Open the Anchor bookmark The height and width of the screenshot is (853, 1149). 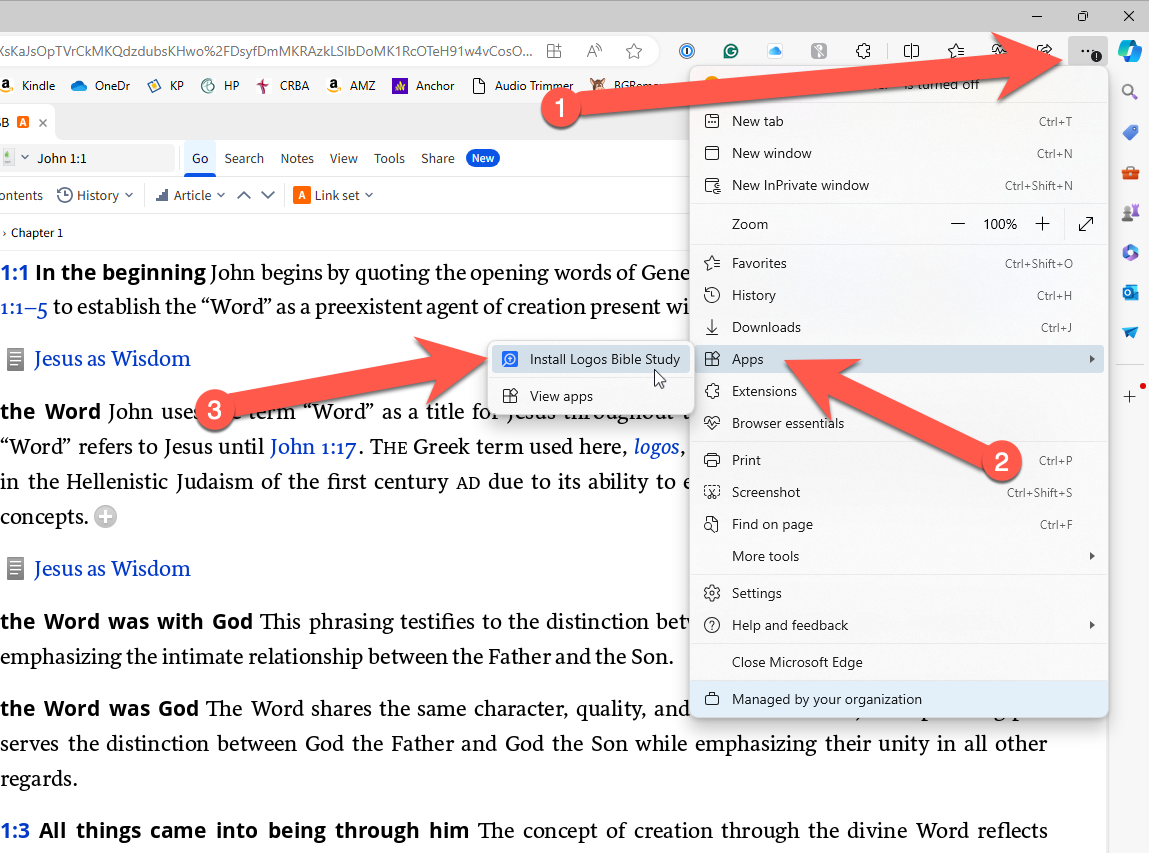(424, 86)
